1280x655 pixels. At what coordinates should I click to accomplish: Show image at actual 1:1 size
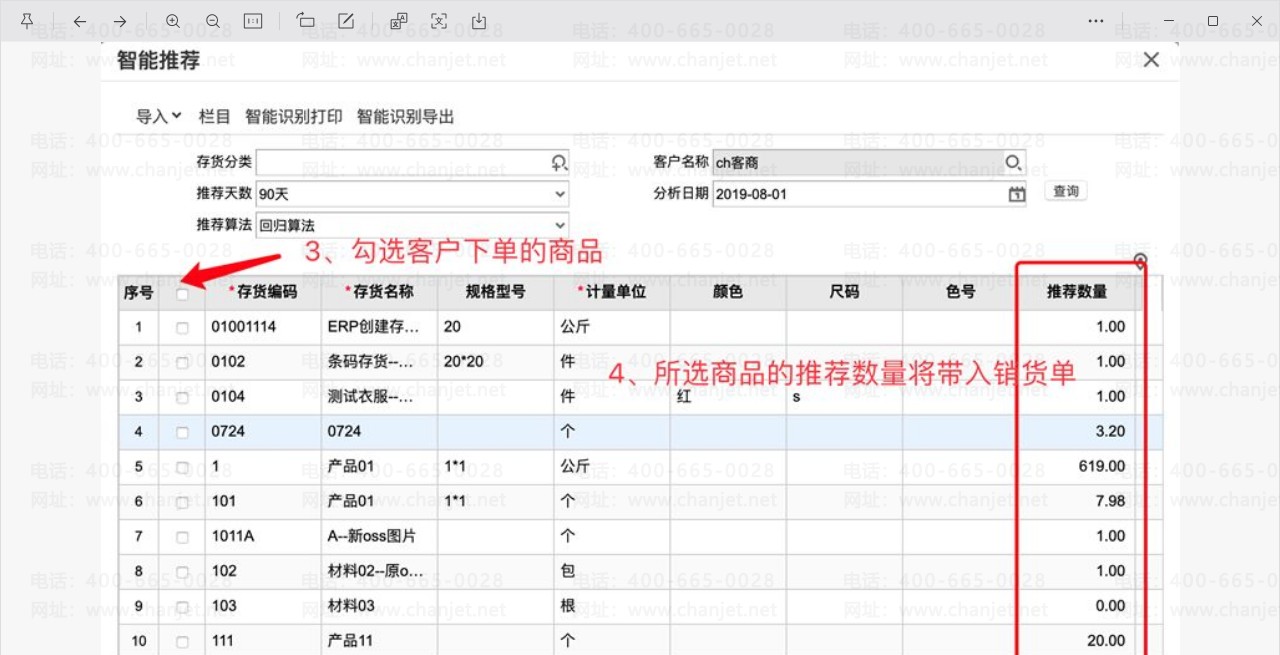pyautogui.click(x=253, y=21)
